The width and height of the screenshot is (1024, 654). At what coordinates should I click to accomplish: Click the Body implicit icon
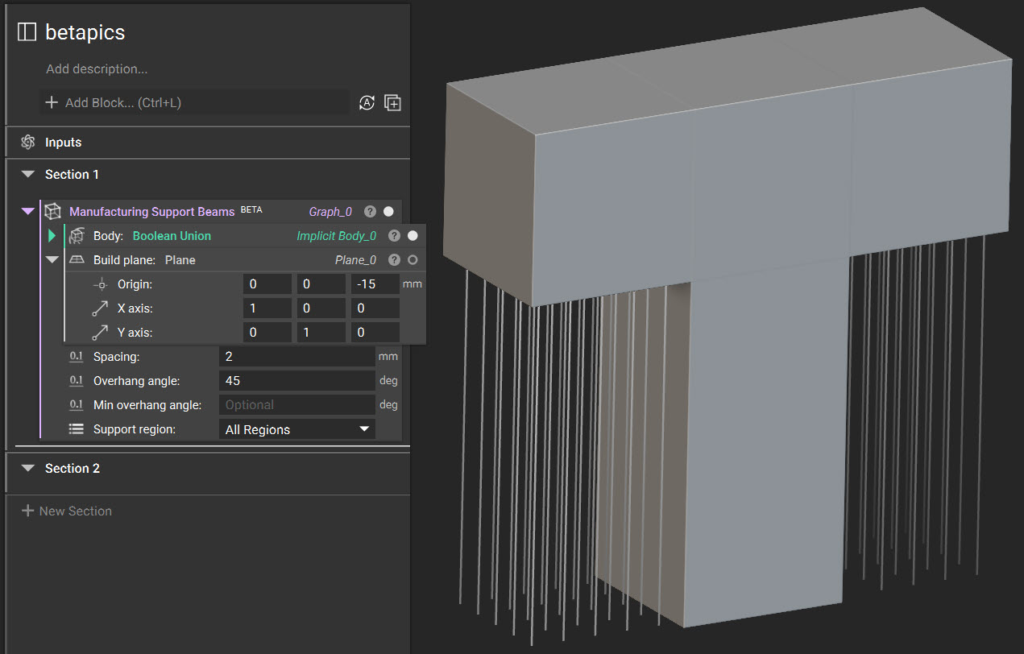pos(77,235)
